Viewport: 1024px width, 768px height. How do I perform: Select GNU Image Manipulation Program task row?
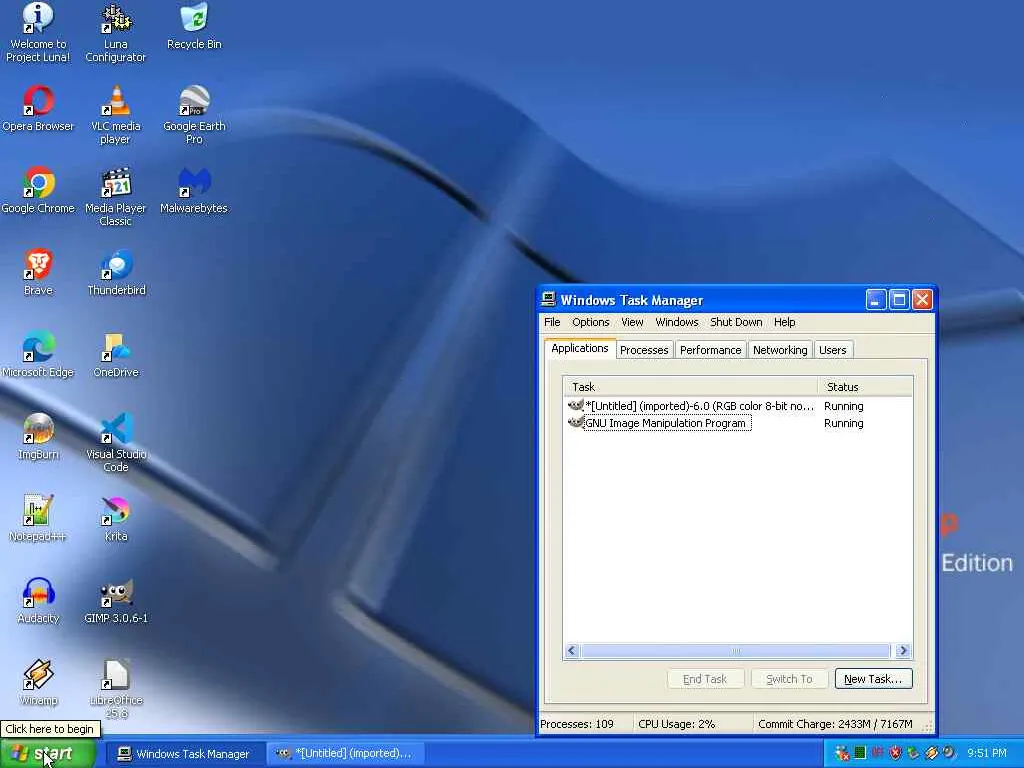[x=738, y=423]
